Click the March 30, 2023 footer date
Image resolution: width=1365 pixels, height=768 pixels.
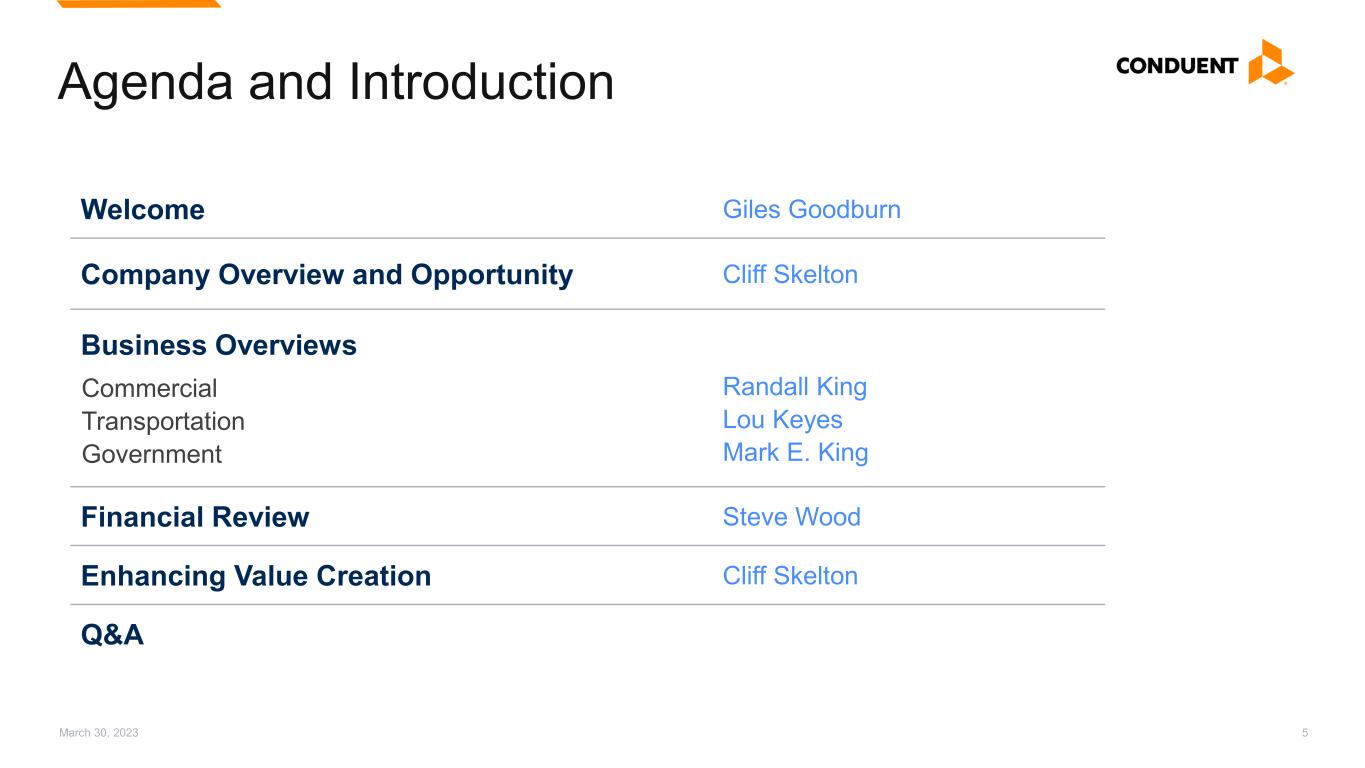(99, 733)
